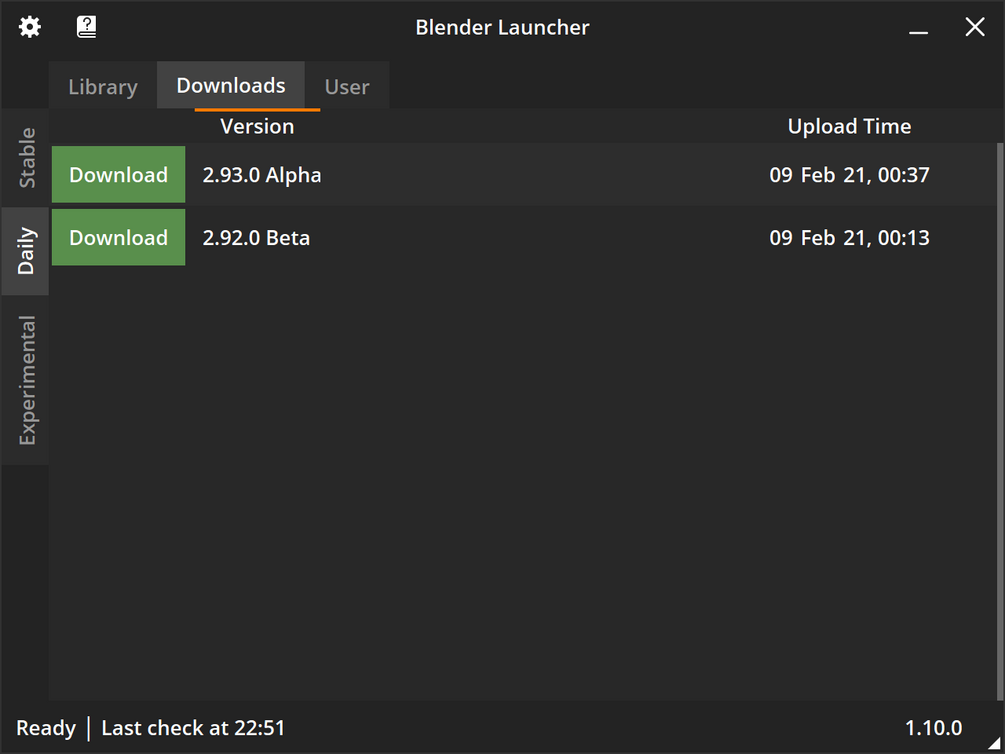Image resolution: width=1005 pixels, height=754 pixels.
Task: Click the Blender Launcher title text
Action: [502, 27]
